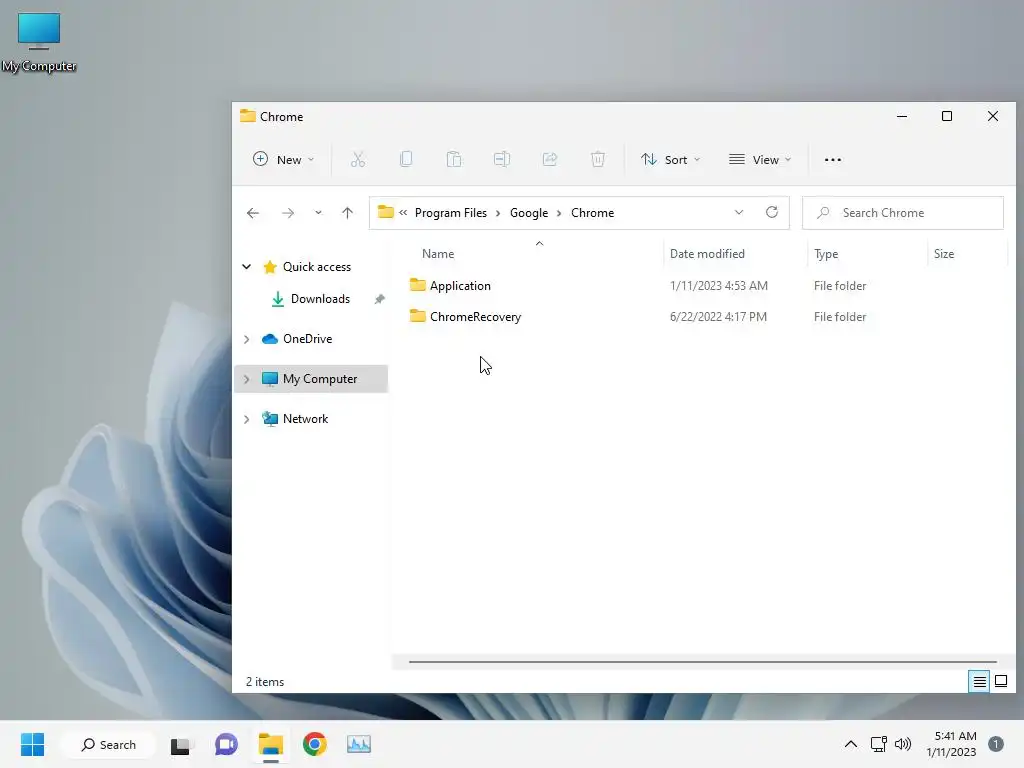Image resolution: width=1024 pixels, height=768 pixels.
Task: Click the volume speaker tray icon
Action: pos(903,744)
